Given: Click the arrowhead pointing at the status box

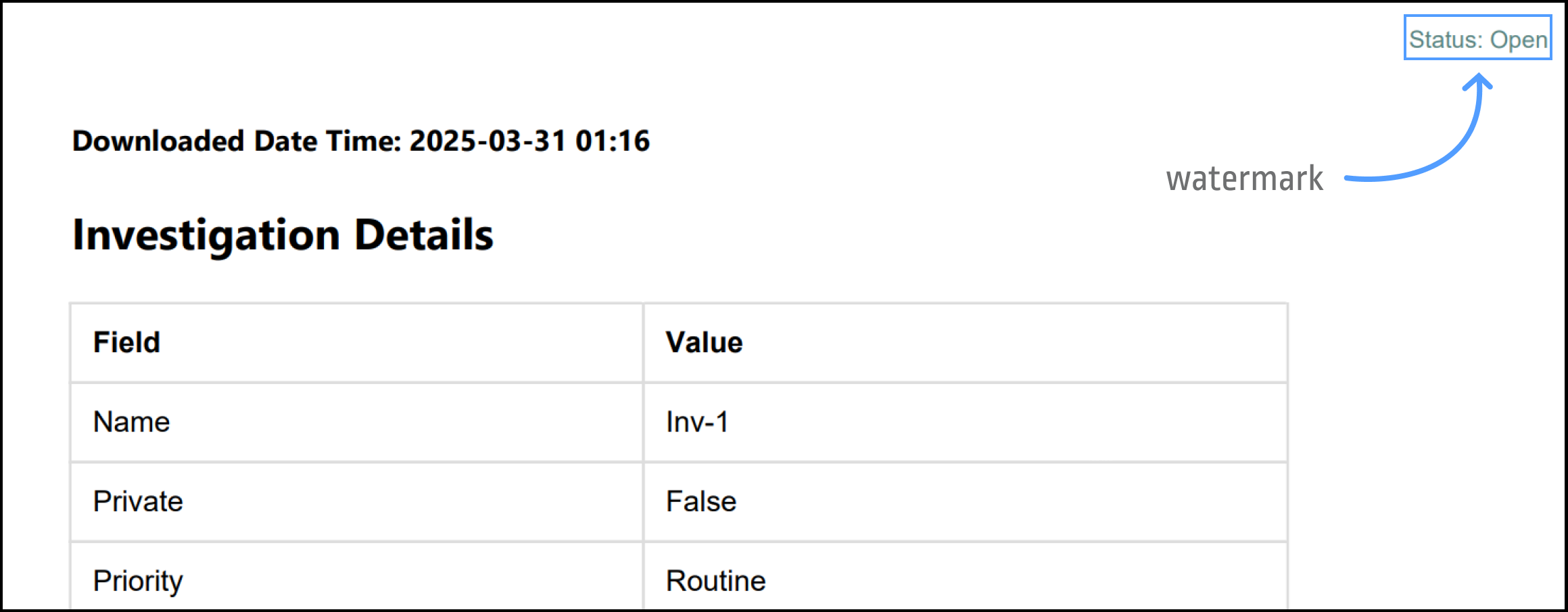Looking at the screenshot, I should pyautogui.click(x=1479, y=83).
